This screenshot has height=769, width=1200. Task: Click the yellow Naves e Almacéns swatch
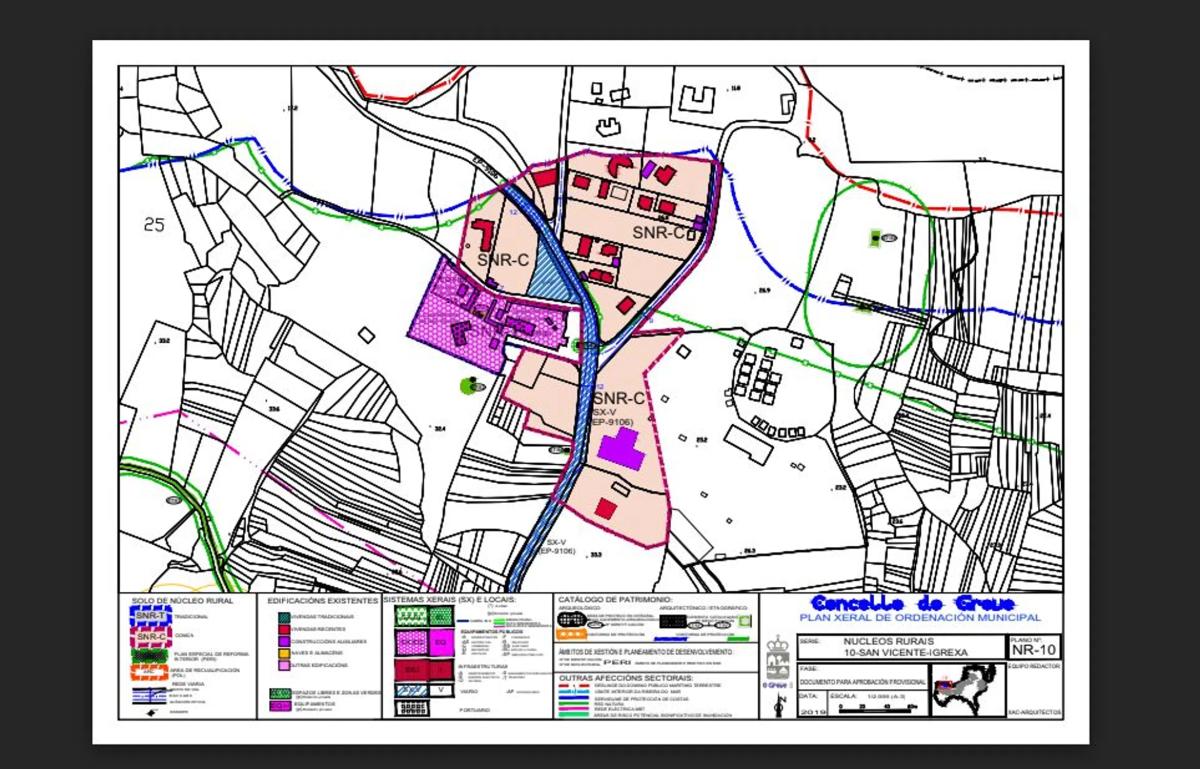click(x=284, y=652)
